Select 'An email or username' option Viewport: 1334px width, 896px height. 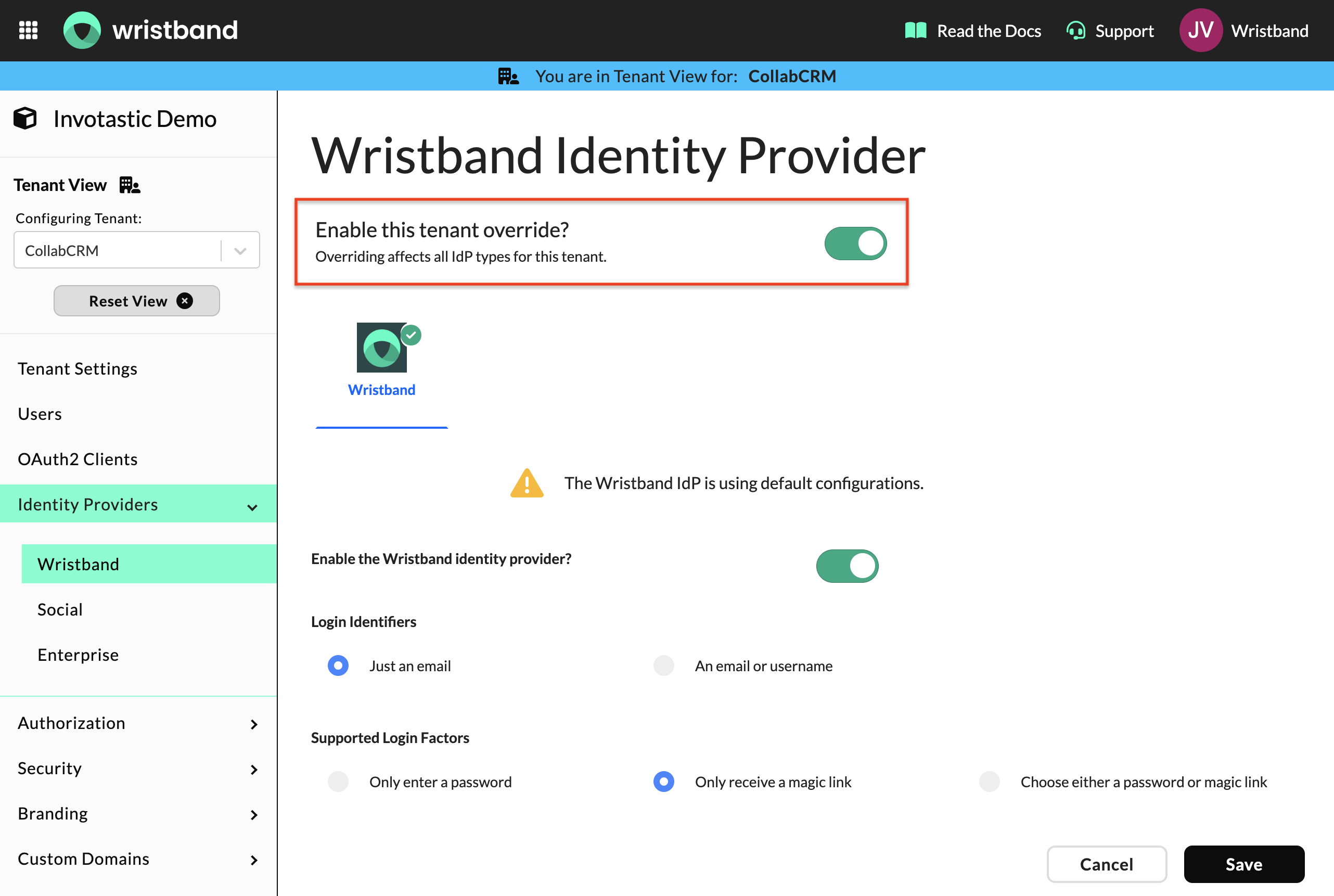[x=663, y=665]
